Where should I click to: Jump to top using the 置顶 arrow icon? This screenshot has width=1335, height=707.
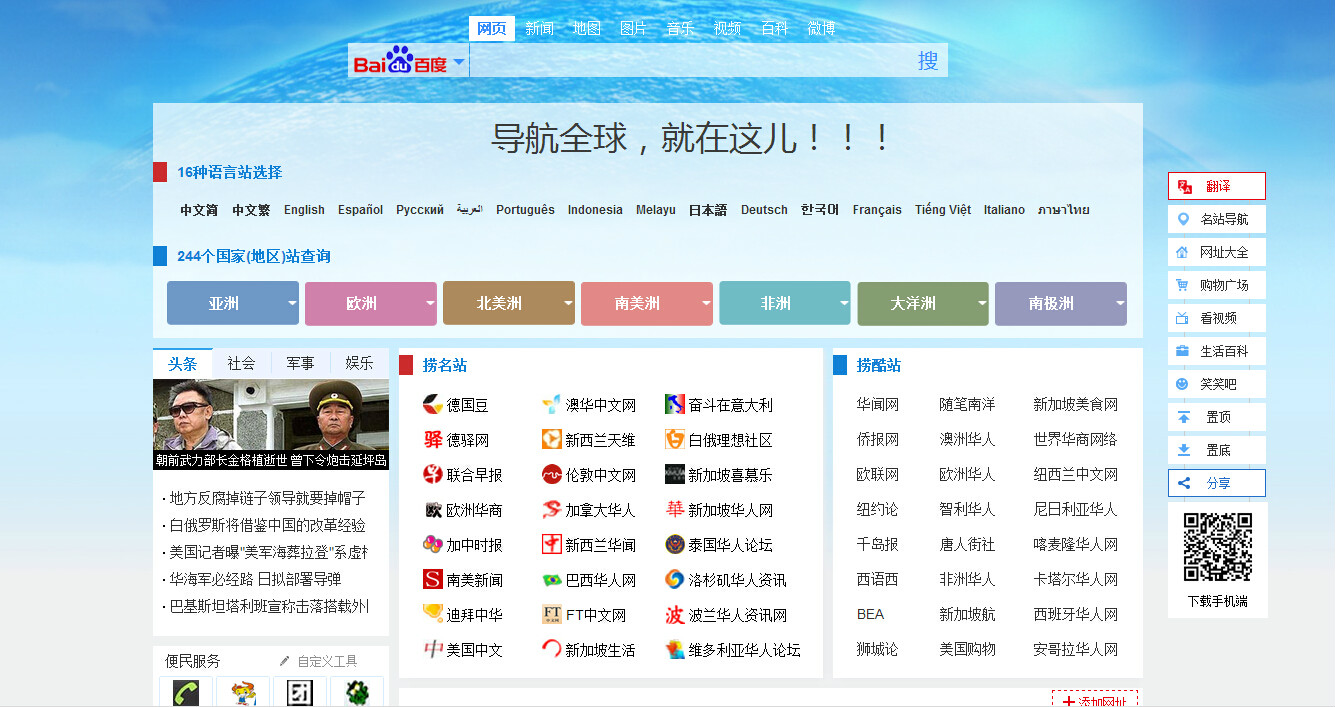coord(1185,416)
